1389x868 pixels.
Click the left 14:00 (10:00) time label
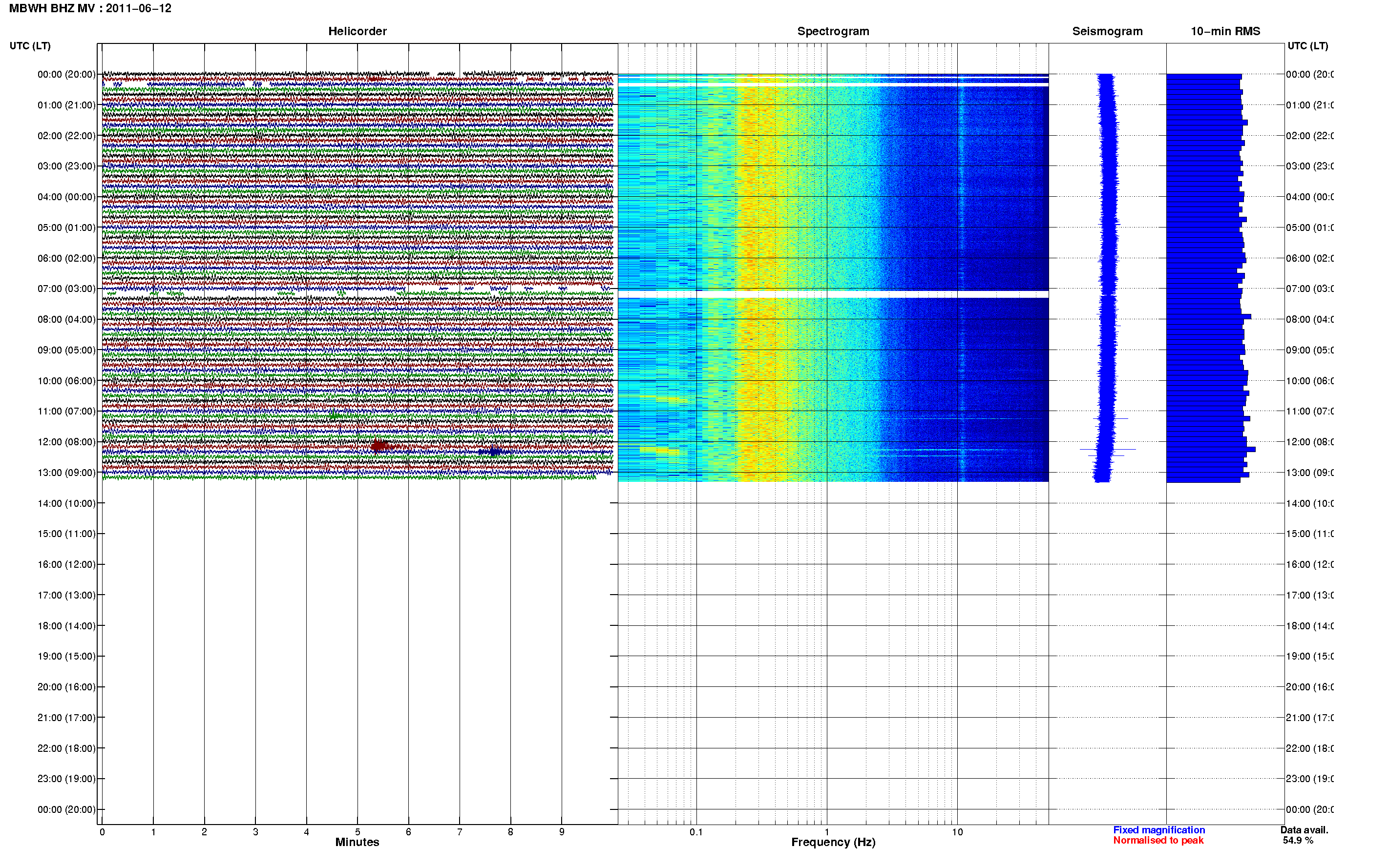point(66,503)
